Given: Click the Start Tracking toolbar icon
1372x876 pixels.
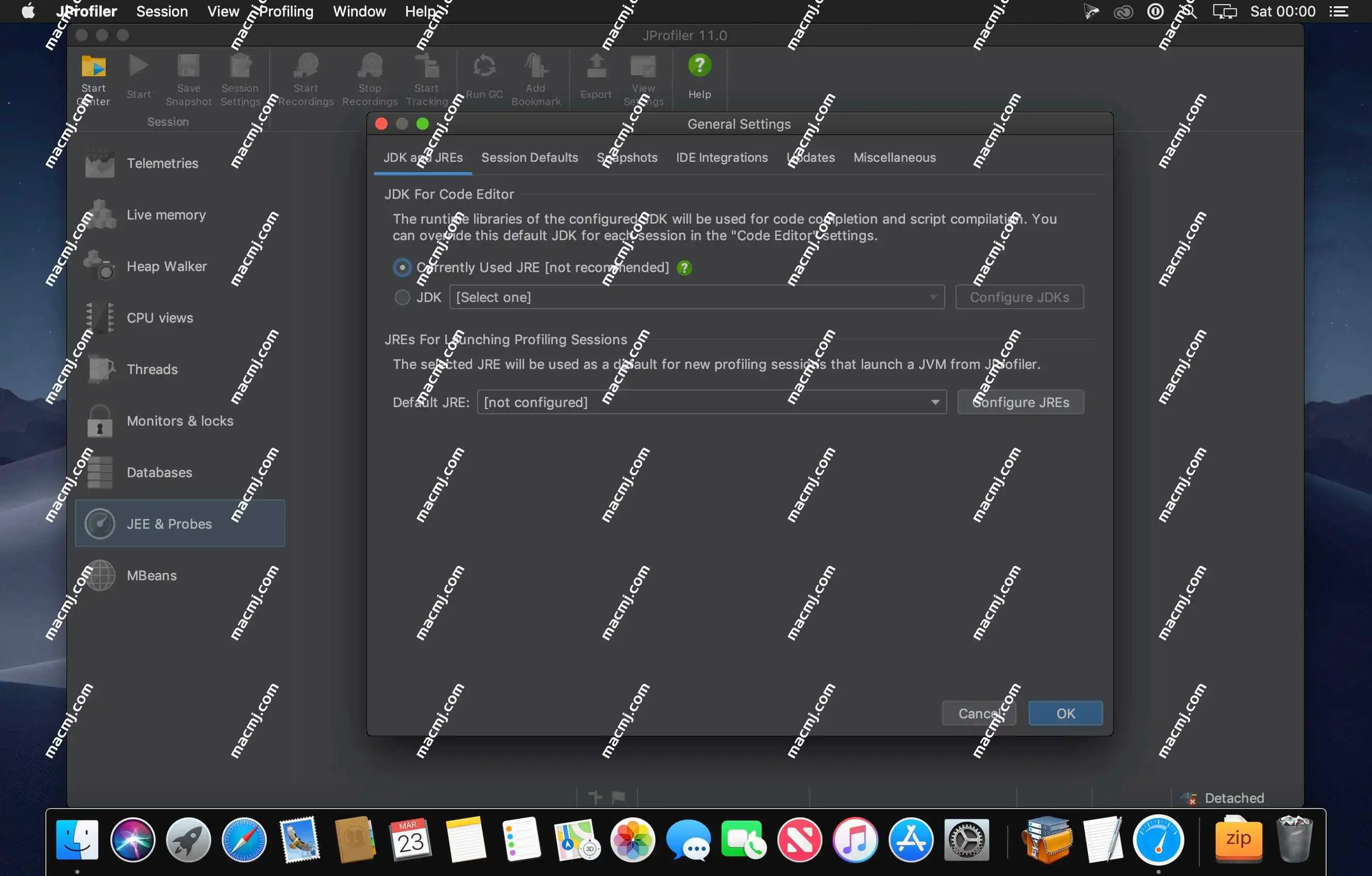Looking at the screenshot, I should 427,80.
